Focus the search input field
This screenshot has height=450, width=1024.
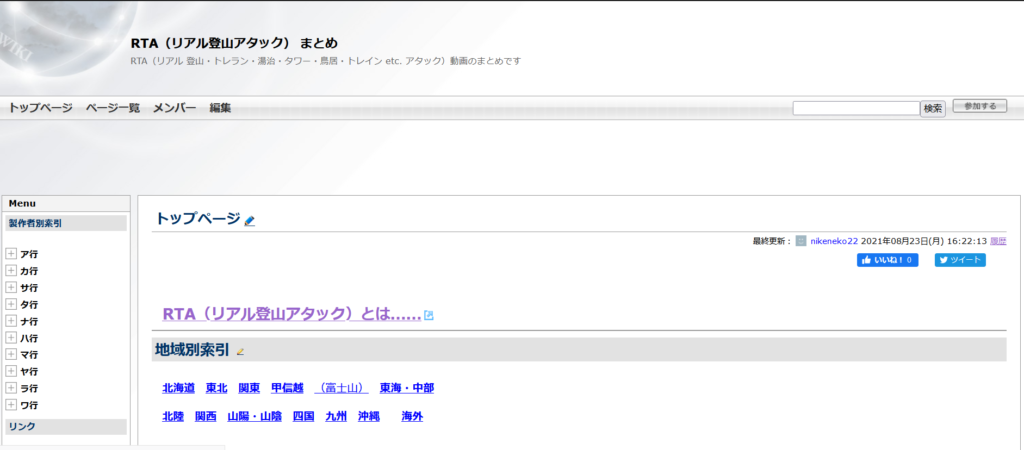(x=856, y=108)
